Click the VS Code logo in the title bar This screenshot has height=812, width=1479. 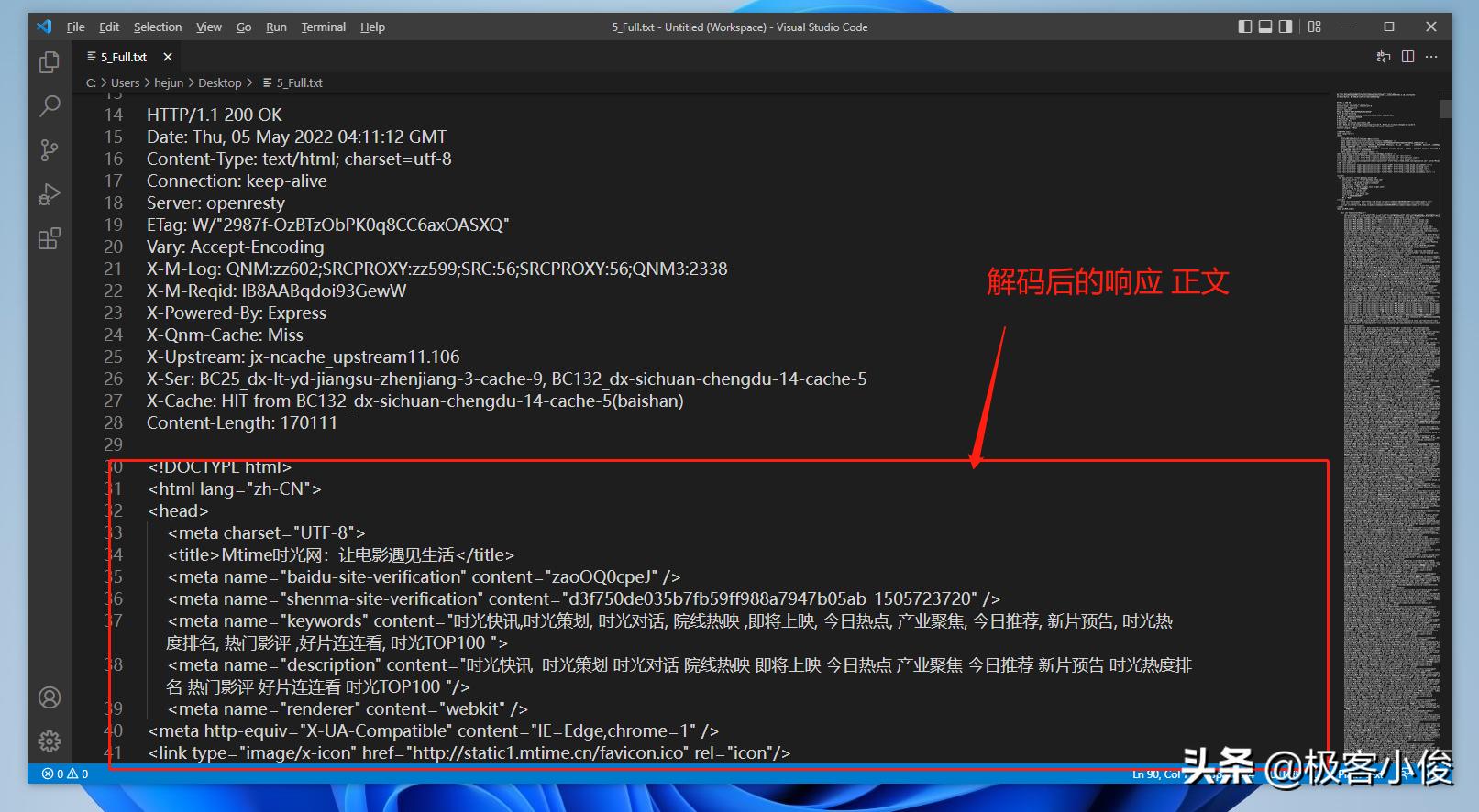click(44, 27)
